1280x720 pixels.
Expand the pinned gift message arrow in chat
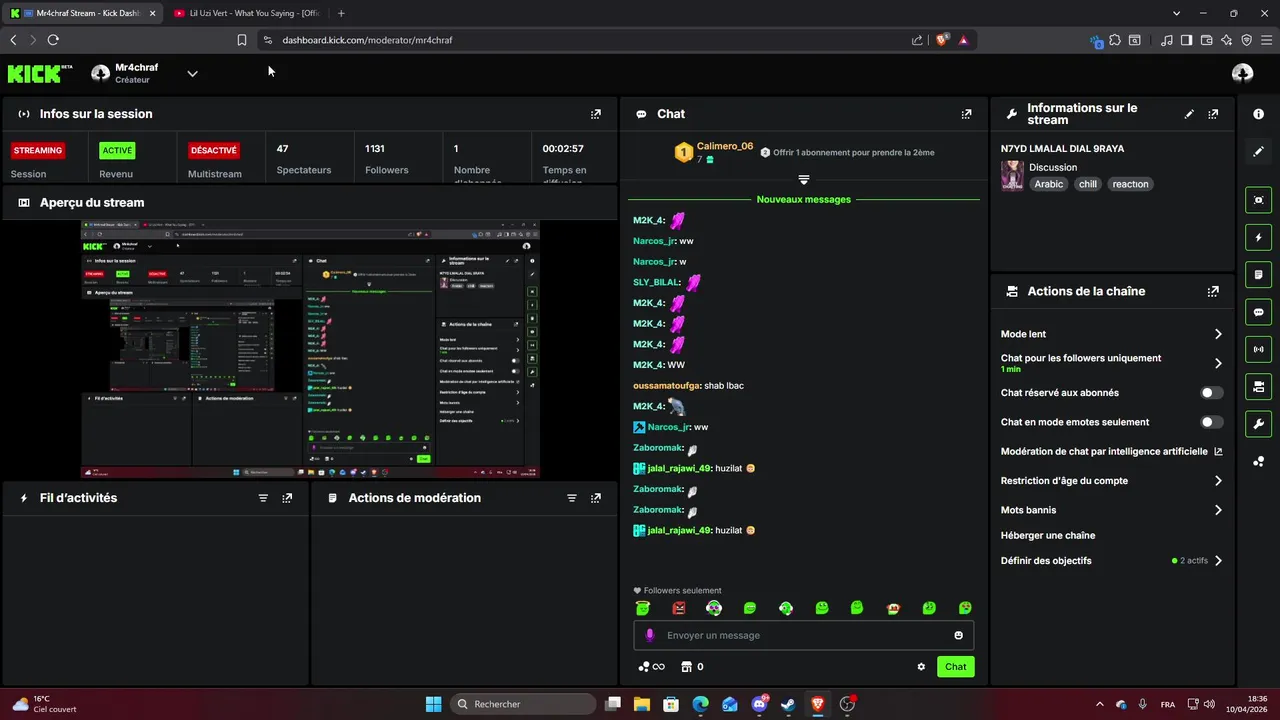tap(803, 180)
